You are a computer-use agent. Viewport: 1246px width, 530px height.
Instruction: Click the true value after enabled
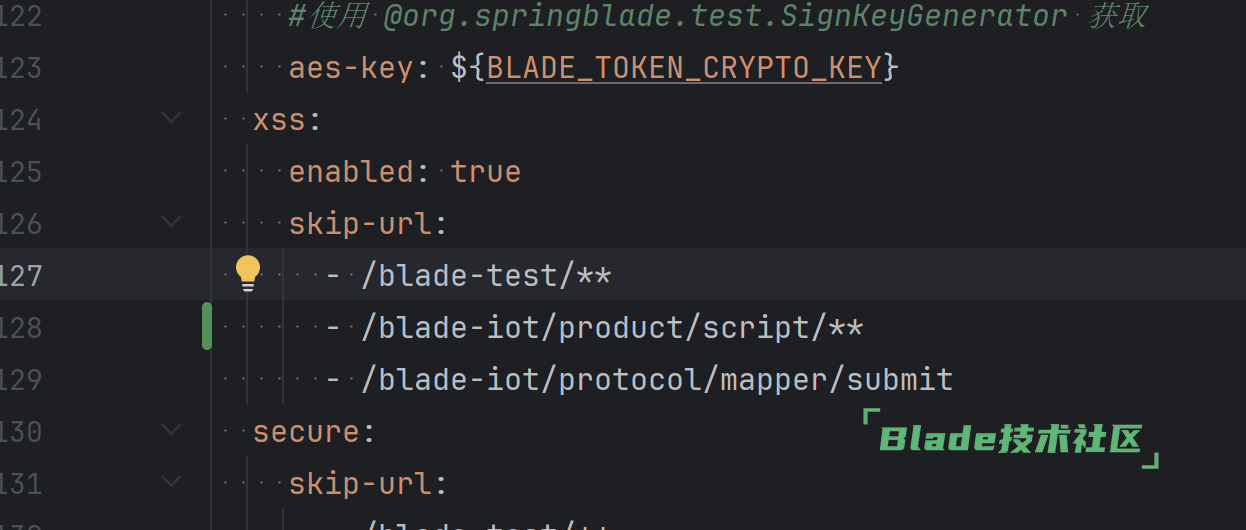[x=485, y=171]
